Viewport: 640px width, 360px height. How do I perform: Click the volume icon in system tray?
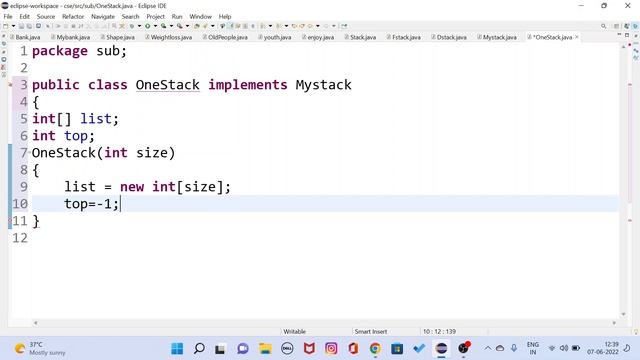pos(564,348)
